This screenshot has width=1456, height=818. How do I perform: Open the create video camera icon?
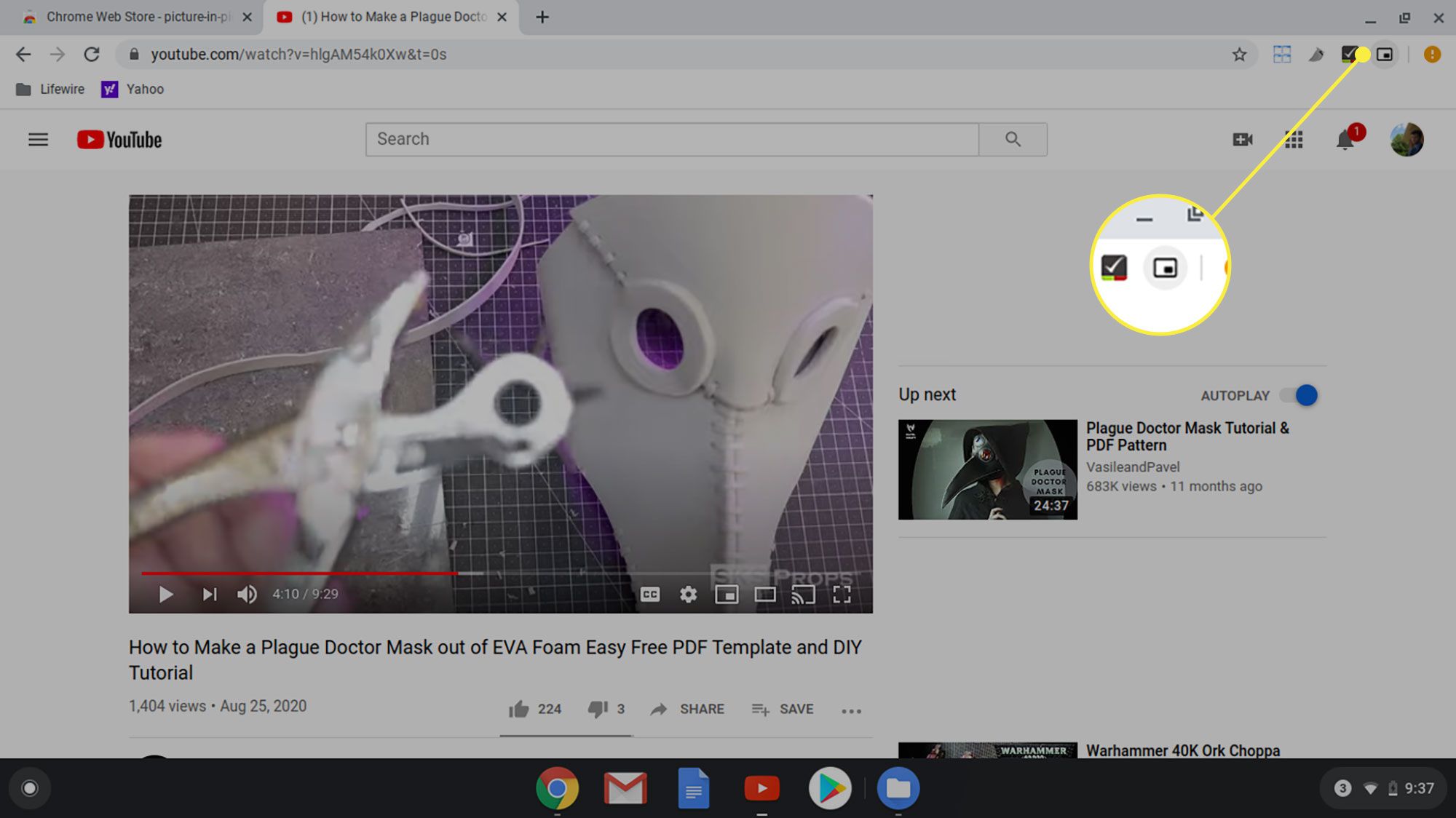click(1243, 140)
